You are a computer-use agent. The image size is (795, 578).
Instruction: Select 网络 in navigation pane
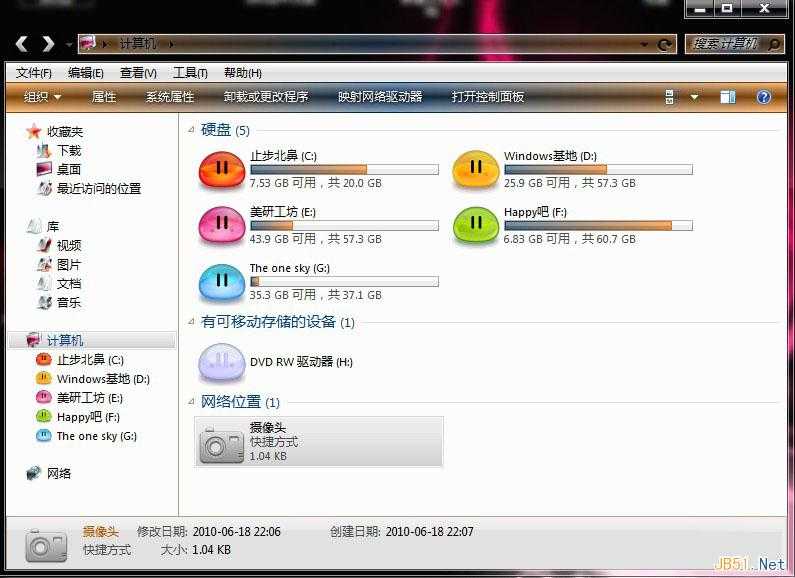point(59,474)
